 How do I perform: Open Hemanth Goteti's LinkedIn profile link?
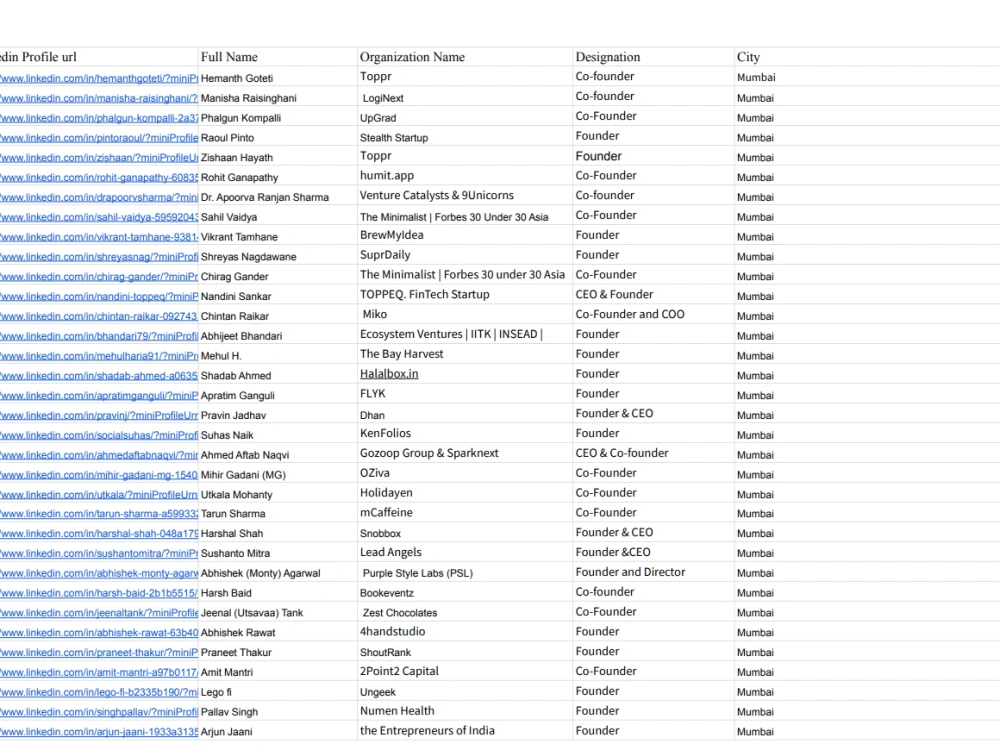point(99,78)
